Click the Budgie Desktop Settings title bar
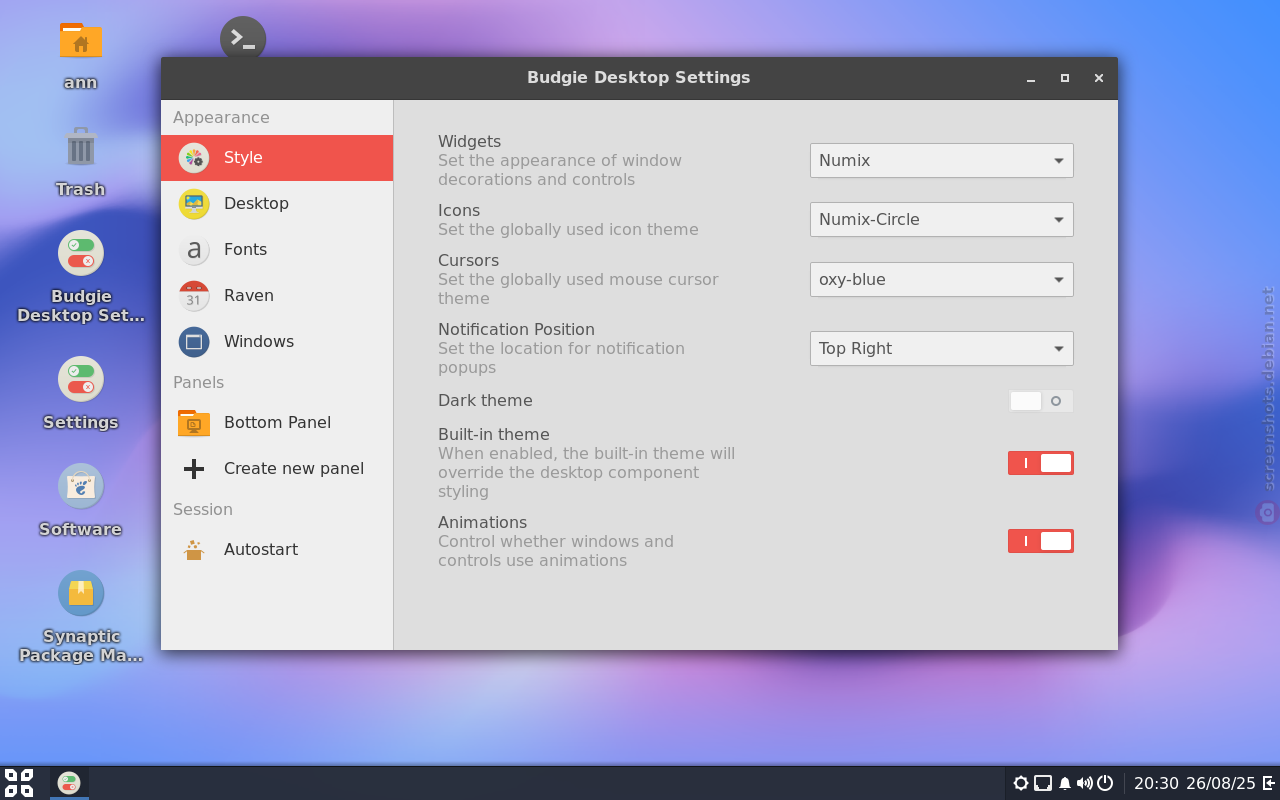1280x800 pixels. point(639,78)
